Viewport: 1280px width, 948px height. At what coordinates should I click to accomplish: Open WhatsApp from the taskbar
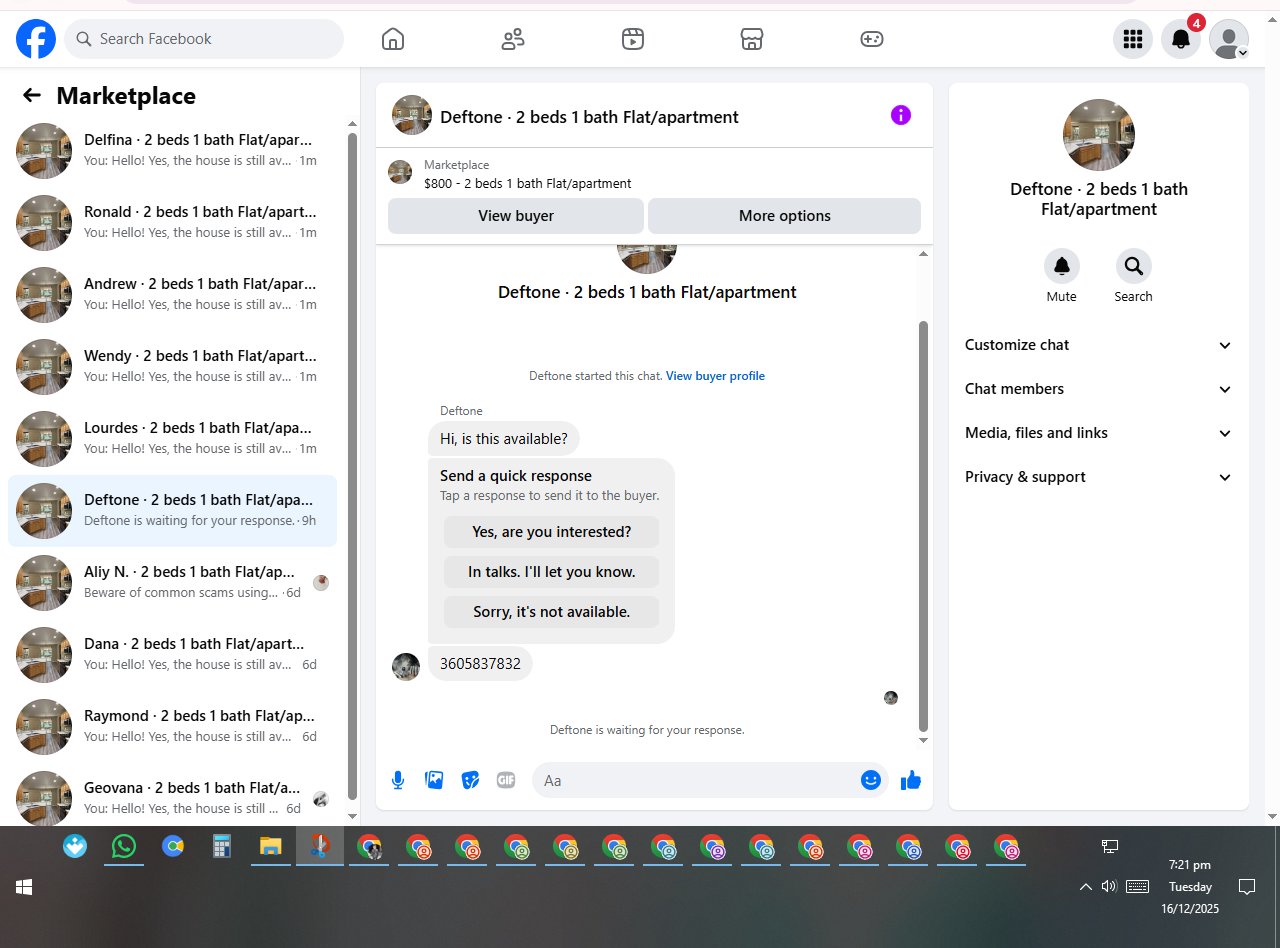tap(124, 846)
